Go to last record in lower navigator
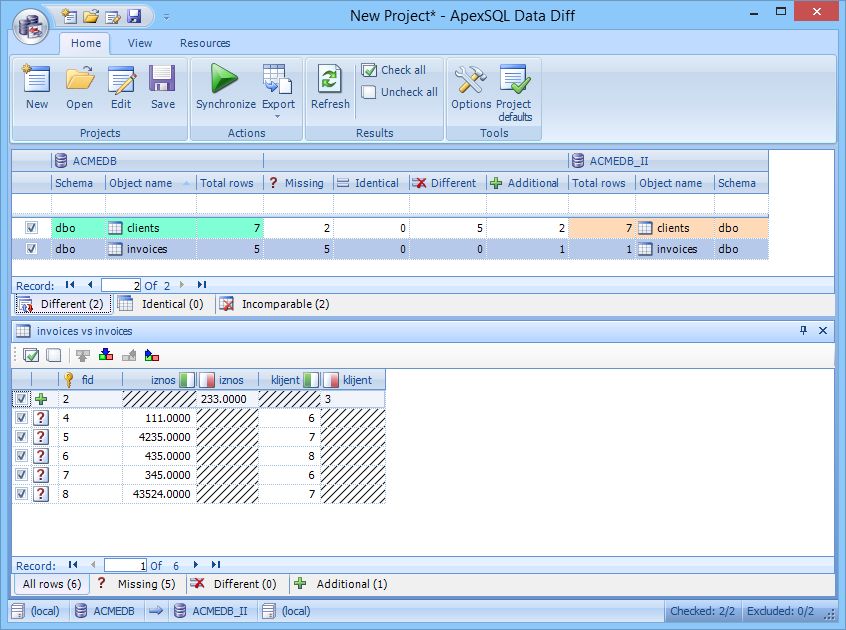 [216, 565]
